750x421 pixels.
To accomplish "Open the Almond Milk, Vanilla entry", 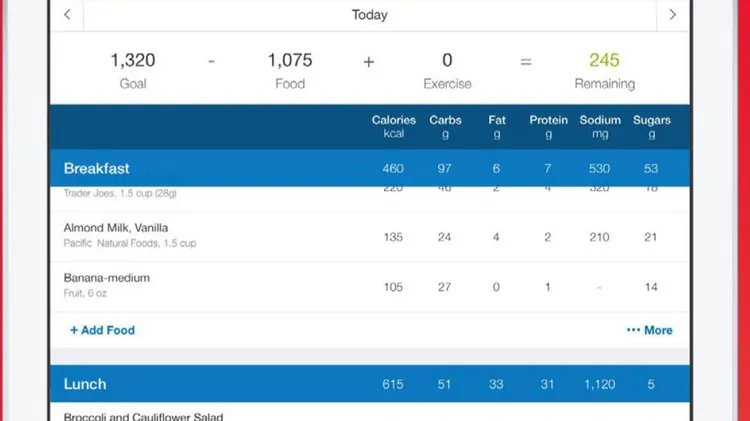I will (x=370, y=236).
